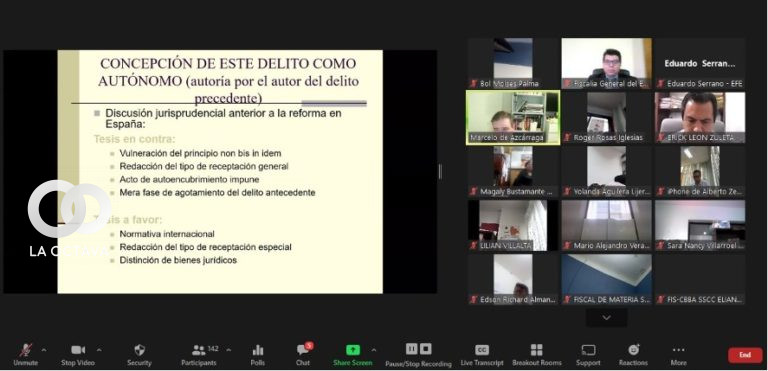Select FISCAL DE MATERIA S... video tile
The height and width of the screenshot is (371, 768).
click(606, 279)
